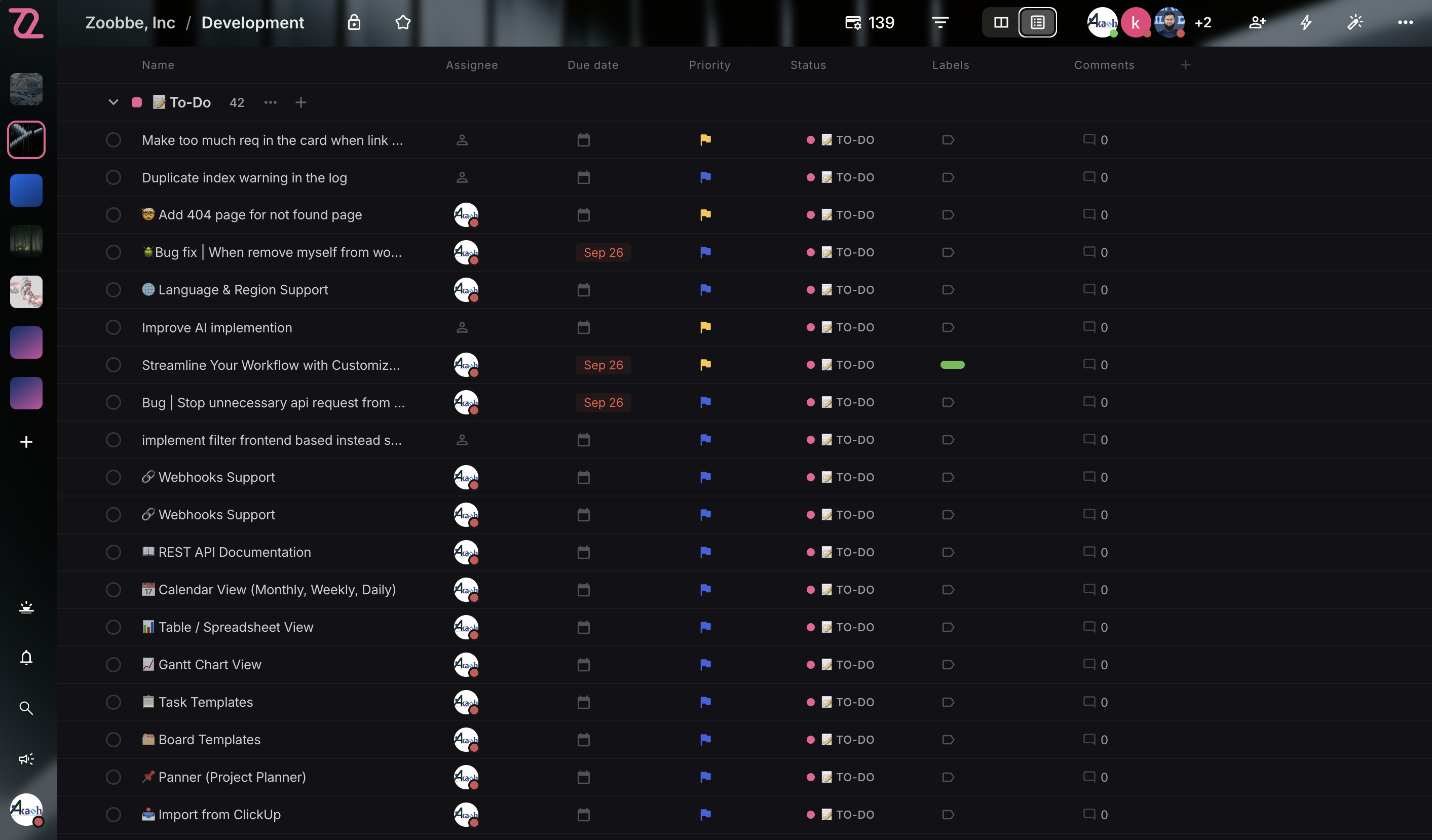Mark 'Duplicate index warning in the log' complete

(x=113, y=177)
